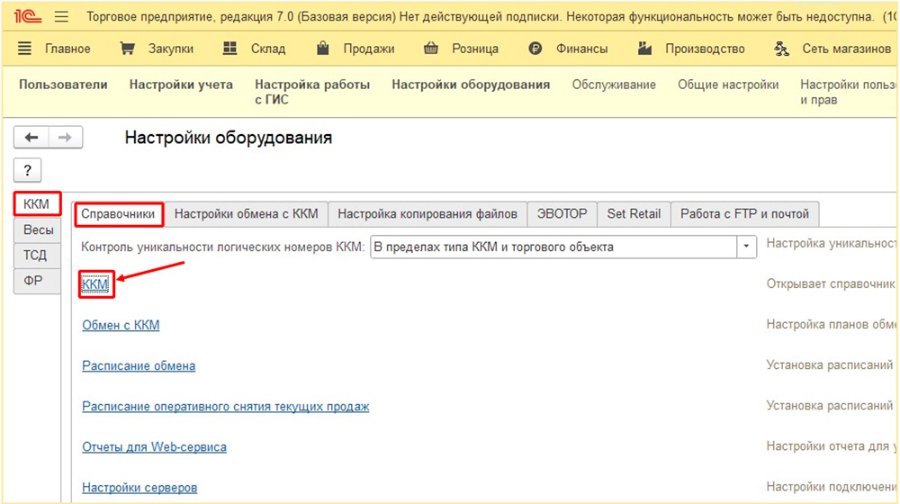The width and height of the screenshot is (900, 504).
Task: Click the factory icon for Производство
Action: pos(645,48)
